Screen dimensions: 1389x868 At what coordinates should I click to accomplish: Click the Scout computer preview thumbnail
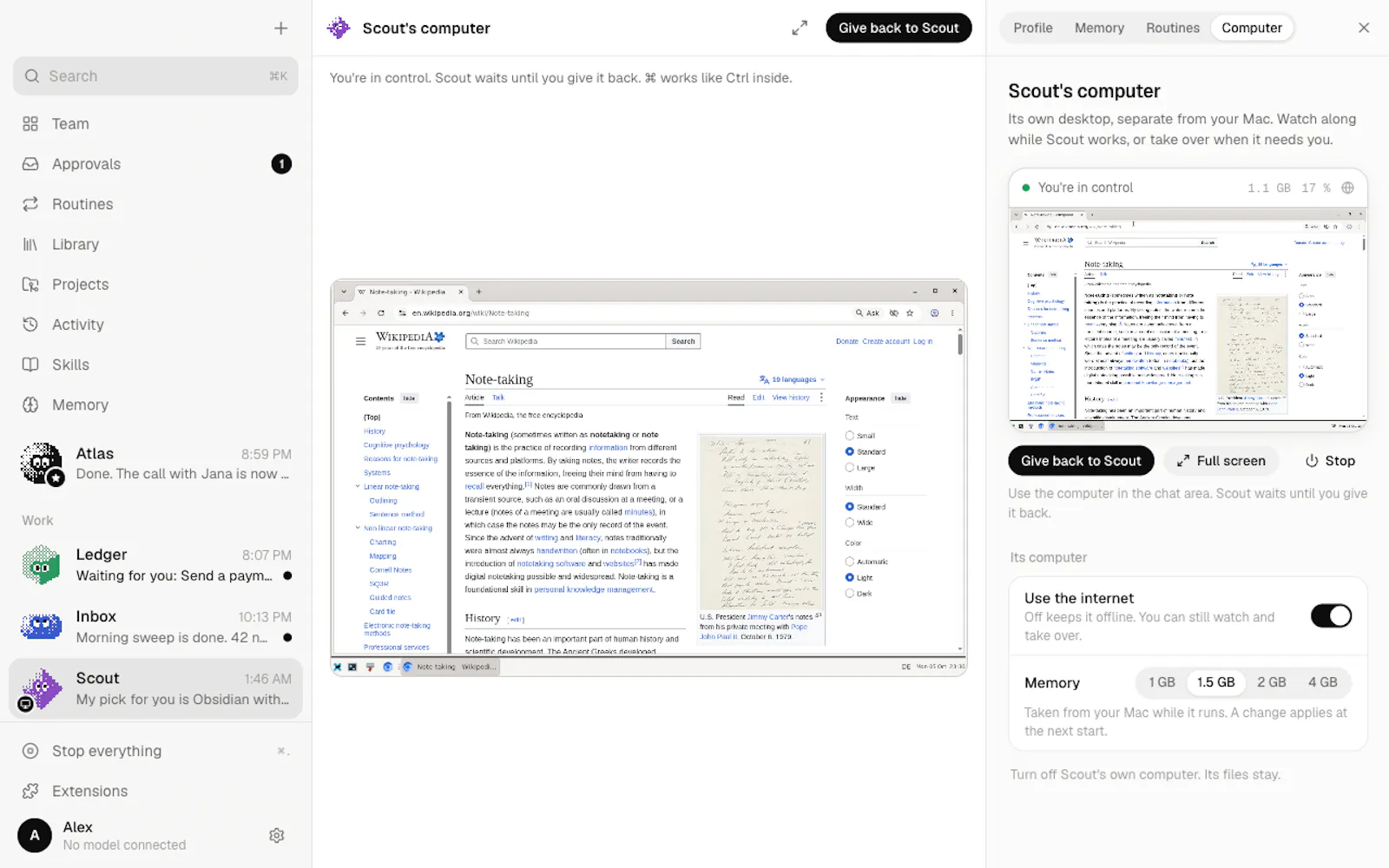(x=1188, y=319)
